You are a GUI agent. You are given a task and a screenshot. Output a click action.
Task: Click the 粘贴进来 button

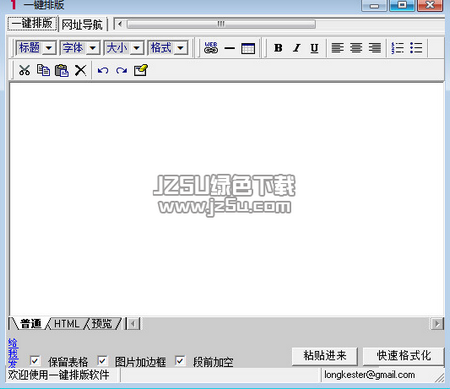(x=325, y=356)
